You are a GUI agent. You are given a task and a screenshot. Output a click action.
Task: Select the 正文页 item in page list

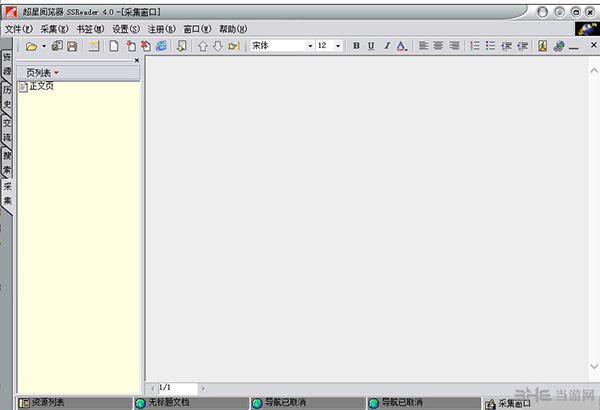pyautogui.click(x=41, y=87)
